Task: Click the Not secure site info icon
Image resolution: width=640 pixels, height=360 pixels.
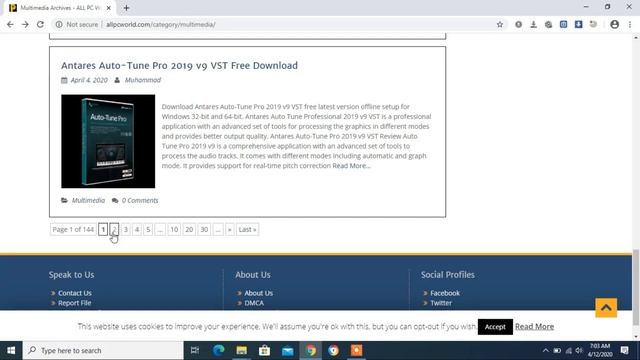Action: click(x=59, y=24)
